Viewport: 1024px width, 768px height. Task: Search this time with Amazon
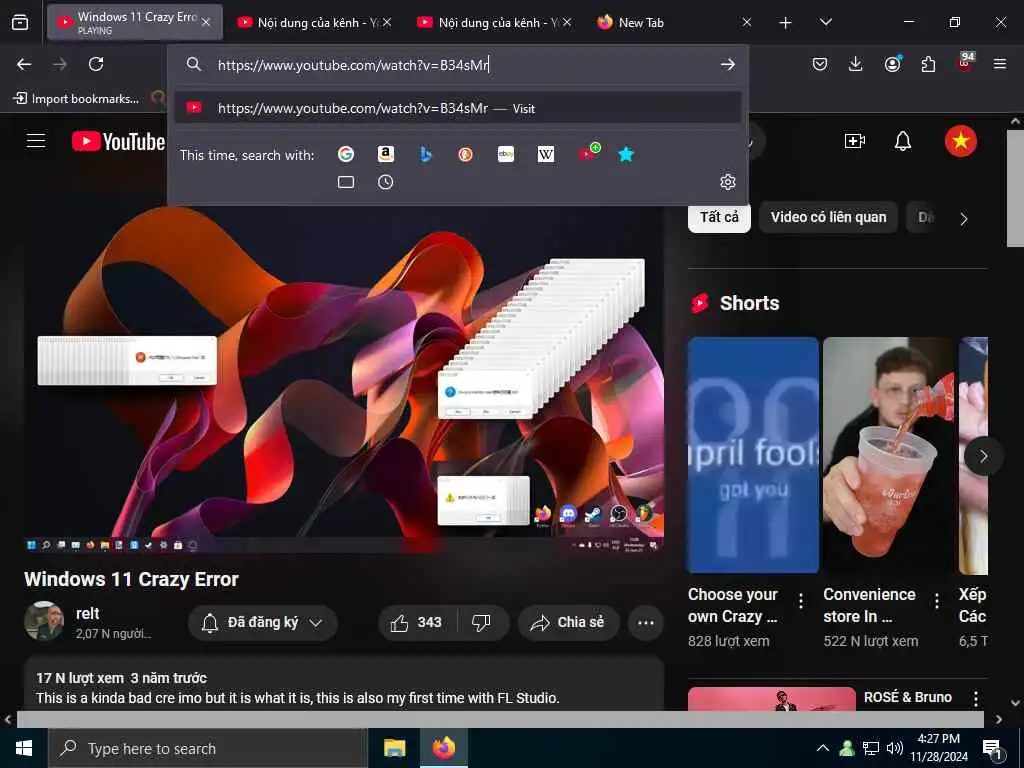tap(386, 154)
